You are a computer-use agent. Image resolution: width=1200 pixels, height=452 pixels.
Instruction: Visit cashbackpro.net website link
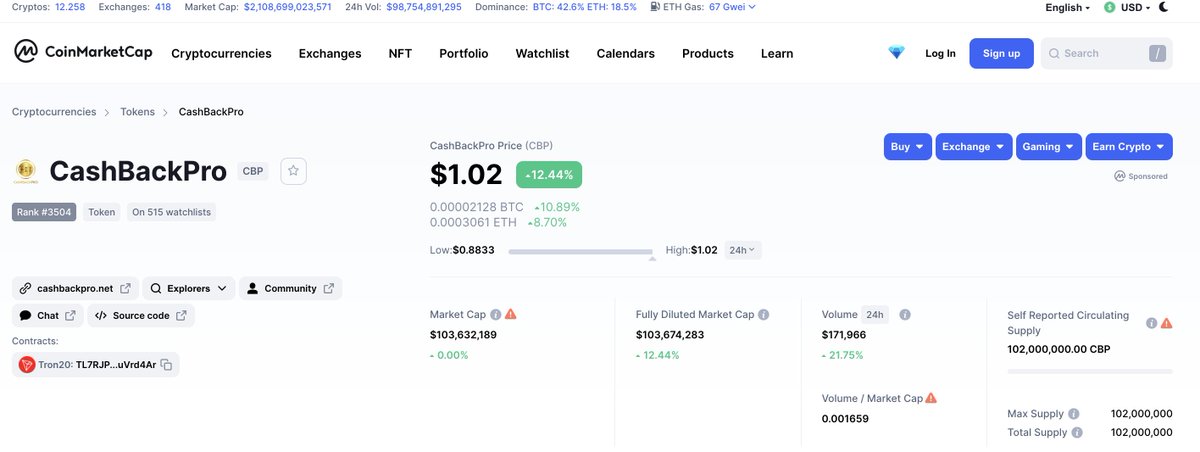[x=75, y=288]
